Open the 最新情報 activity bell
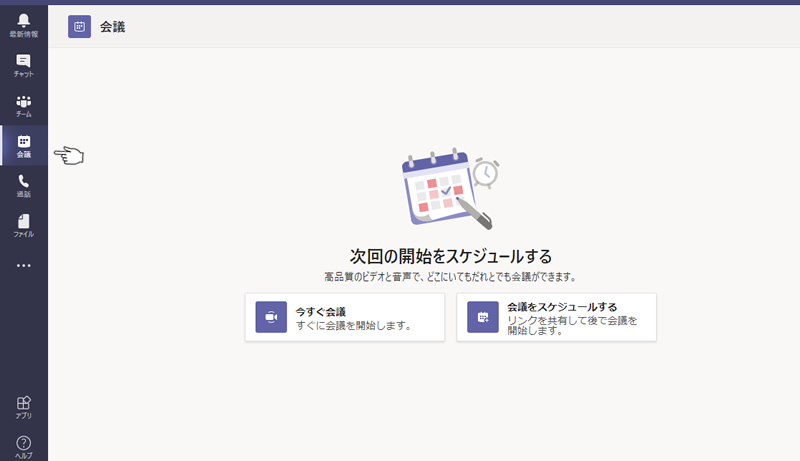Viewport: 800px width, 461px height. 23,25
